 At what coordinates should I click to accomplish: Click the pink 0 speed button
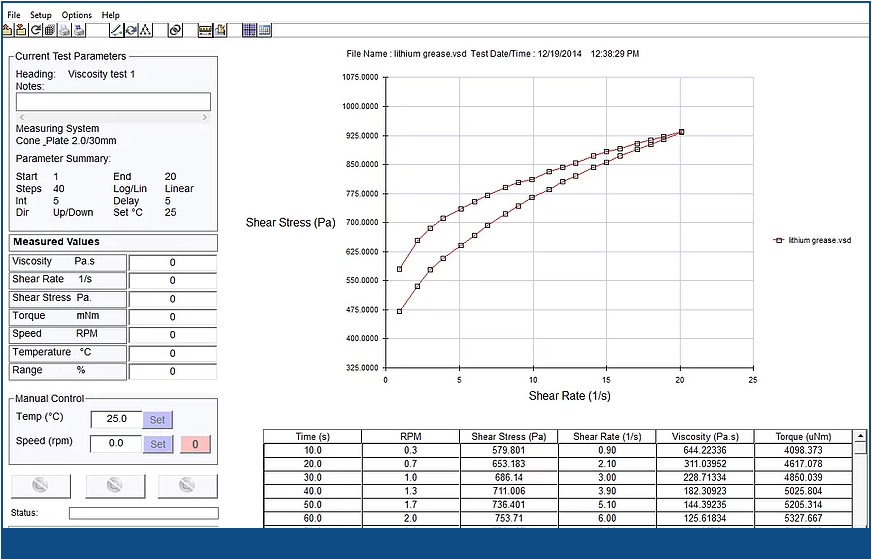click(196, 443)
